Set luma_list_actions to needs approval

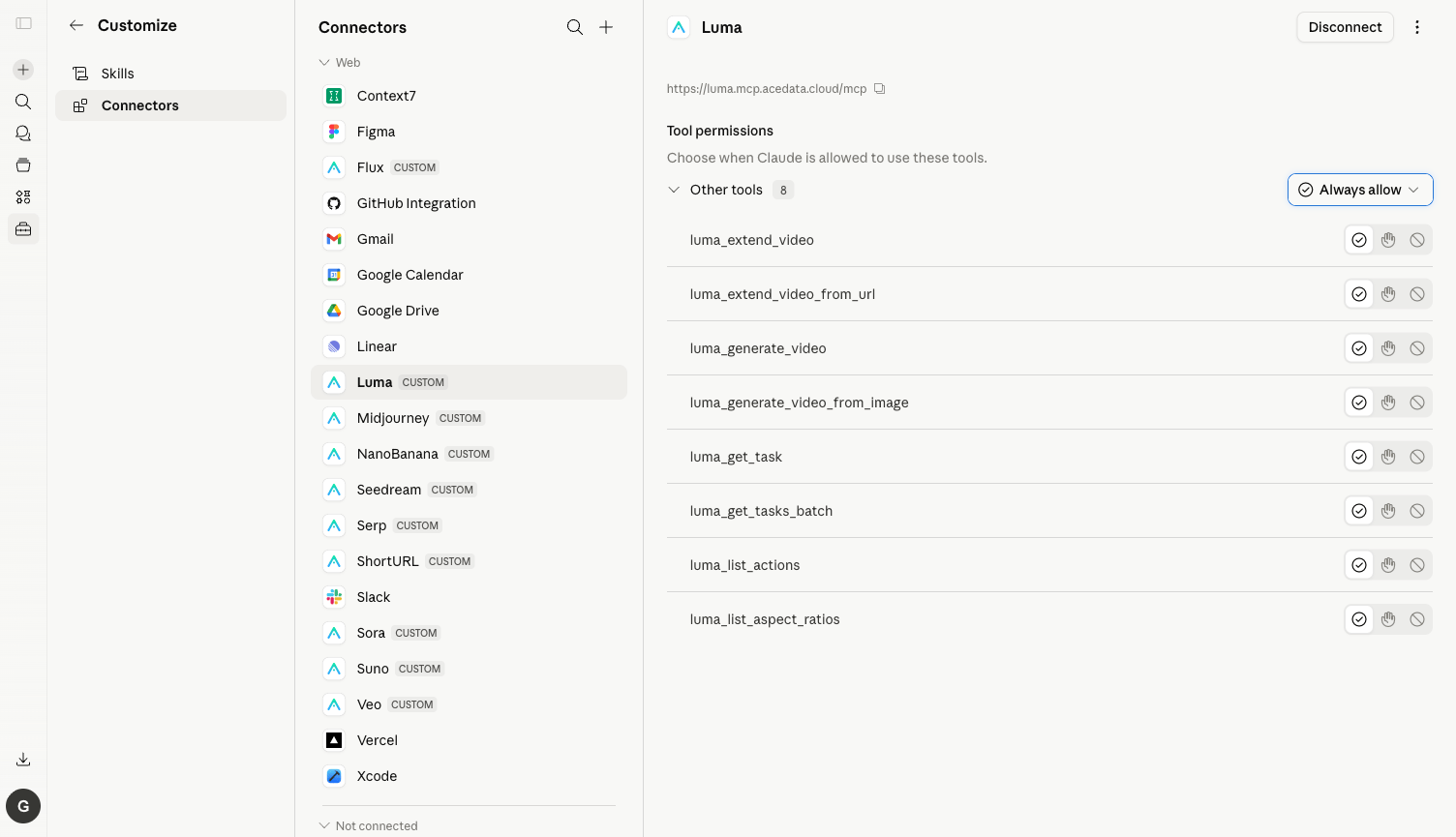coord(1388,565)
